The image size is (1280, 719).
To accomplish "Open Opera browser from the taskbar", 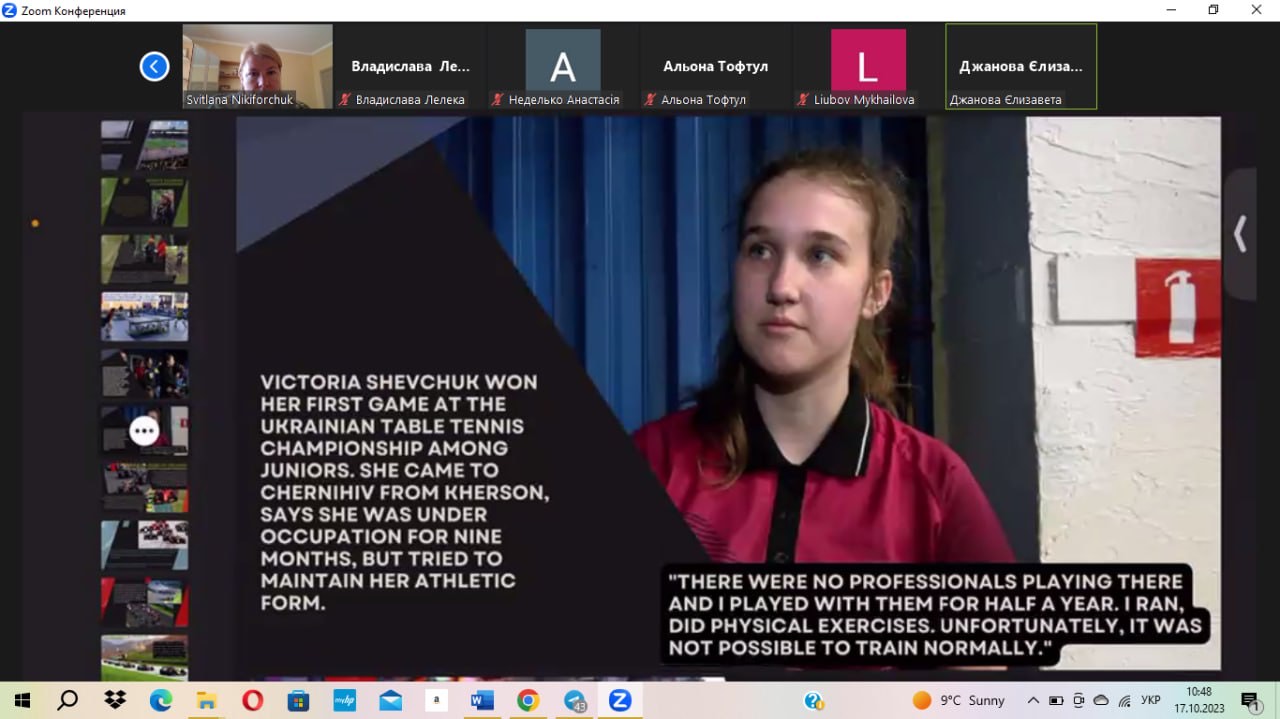I will coord(252,701).
